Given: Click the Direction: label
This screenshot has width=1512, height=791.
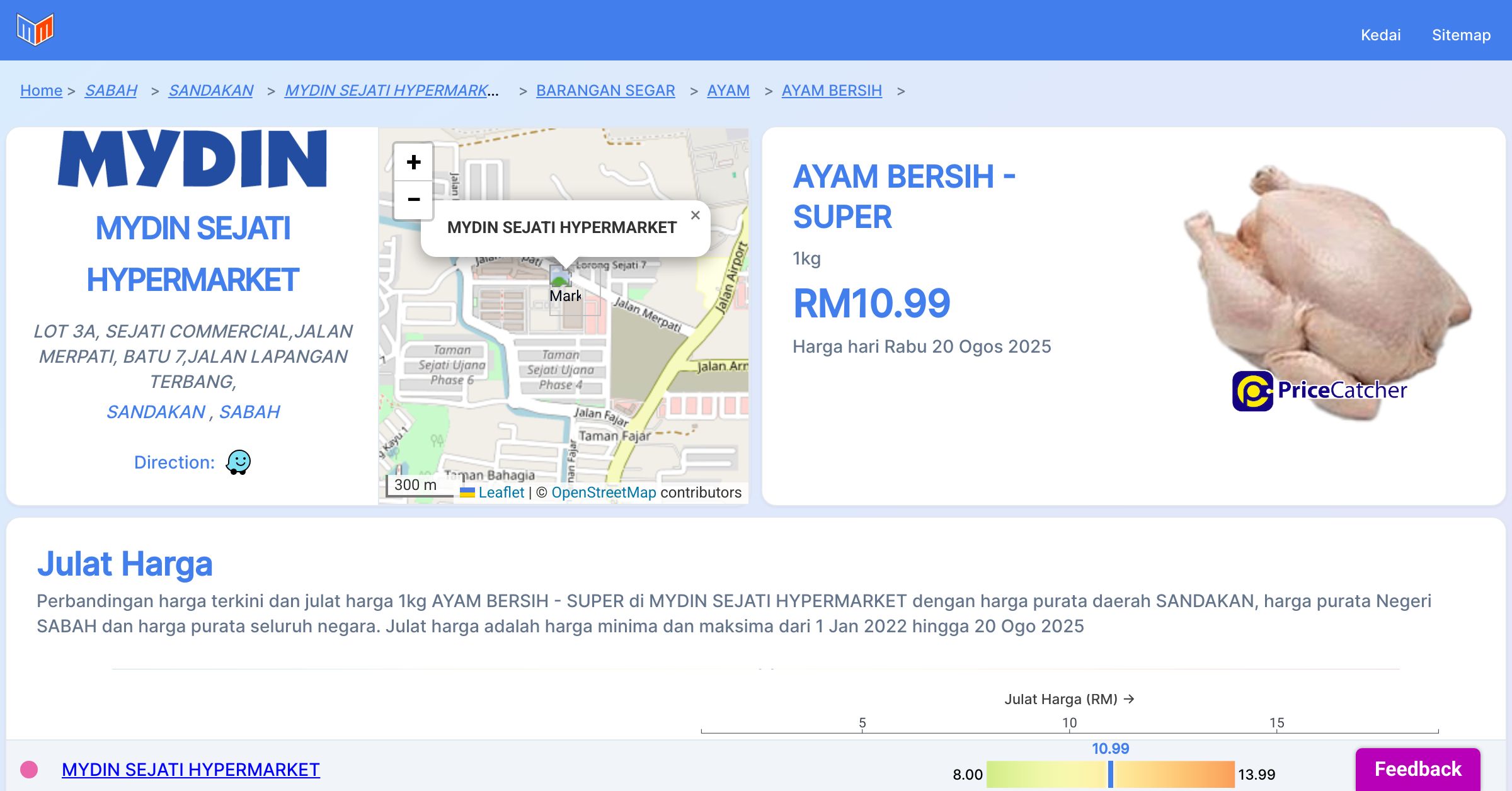Looking at the screenshot, I should 175,462.
